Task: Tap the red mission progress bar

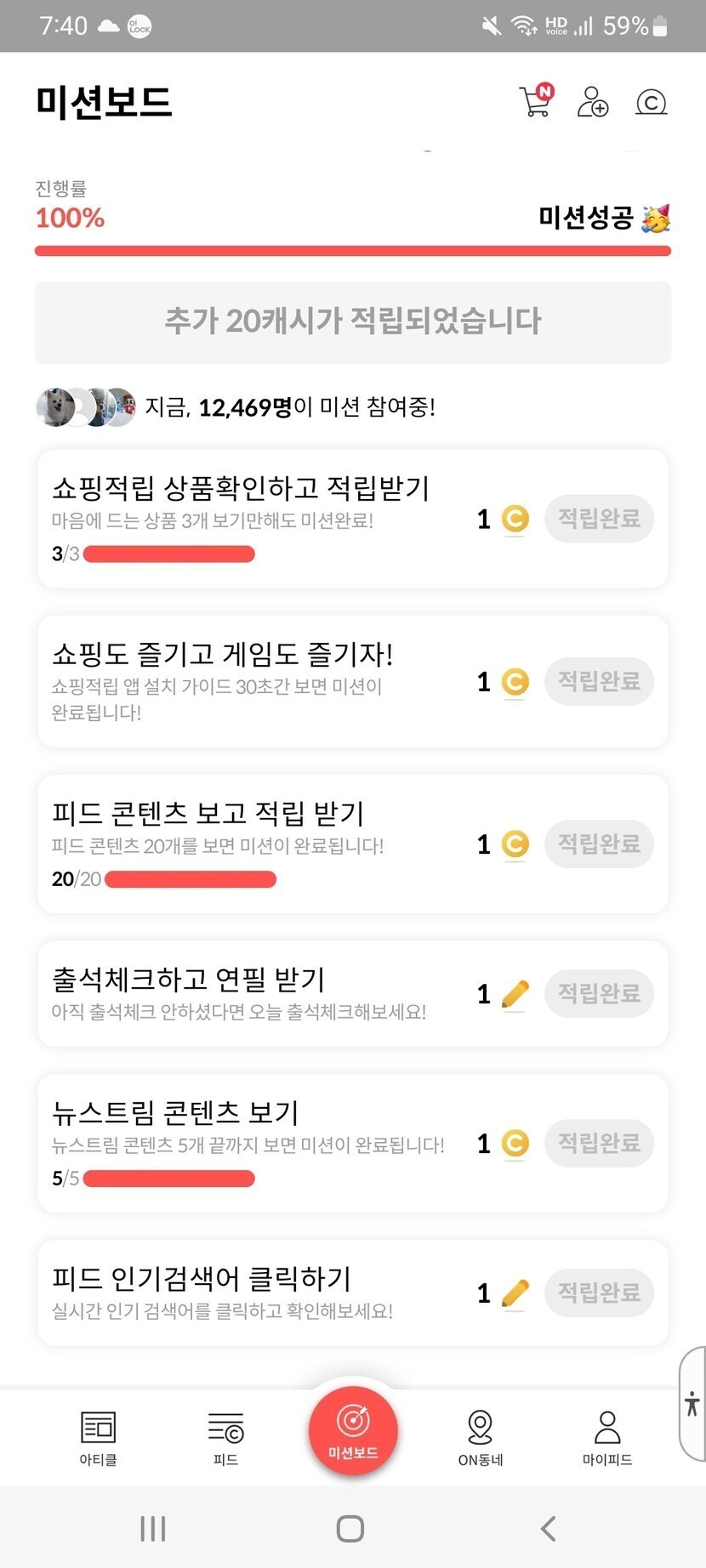Action: [353, 251]
